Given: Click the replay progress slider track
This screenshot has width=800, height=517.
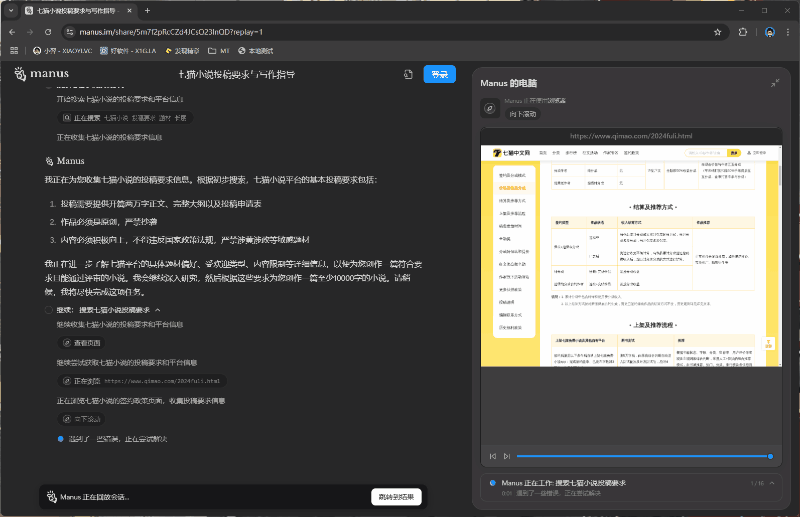Looking at the screenshot, I should [640, 456].
